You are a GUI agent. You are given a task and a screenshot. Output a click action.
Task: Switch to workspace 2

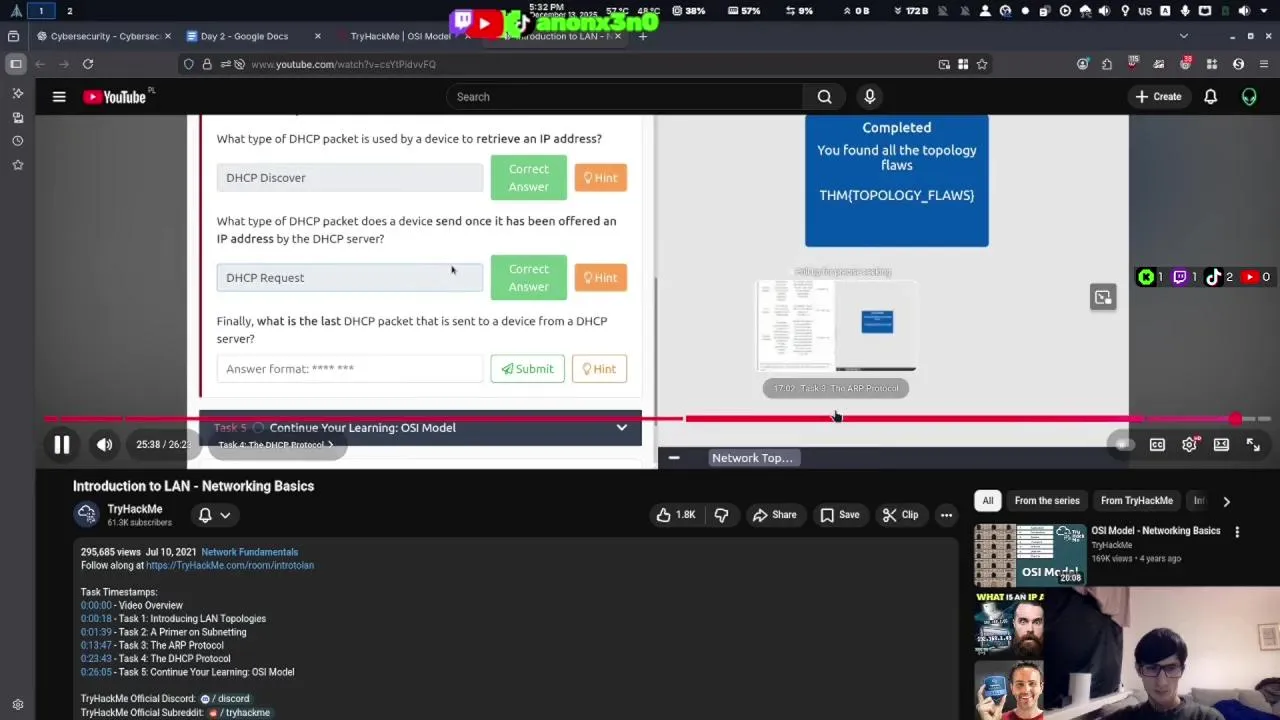pyautogui.click(x=69, y=11)
